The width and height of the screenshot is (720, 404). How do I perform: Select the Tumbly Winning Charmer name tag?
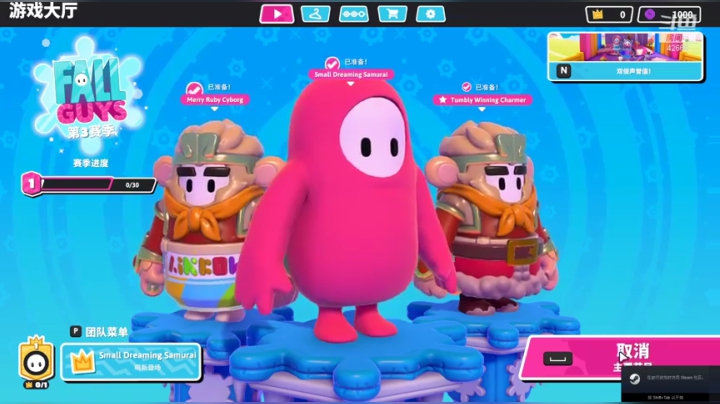[483, 100]
